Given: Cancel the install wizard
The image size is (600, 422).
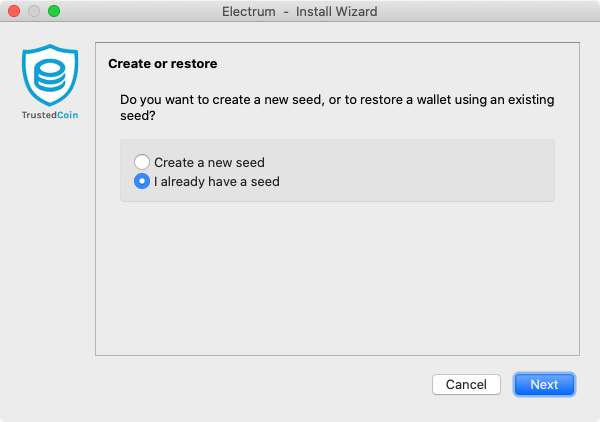Looking at the screenshot, I should 466,384.
